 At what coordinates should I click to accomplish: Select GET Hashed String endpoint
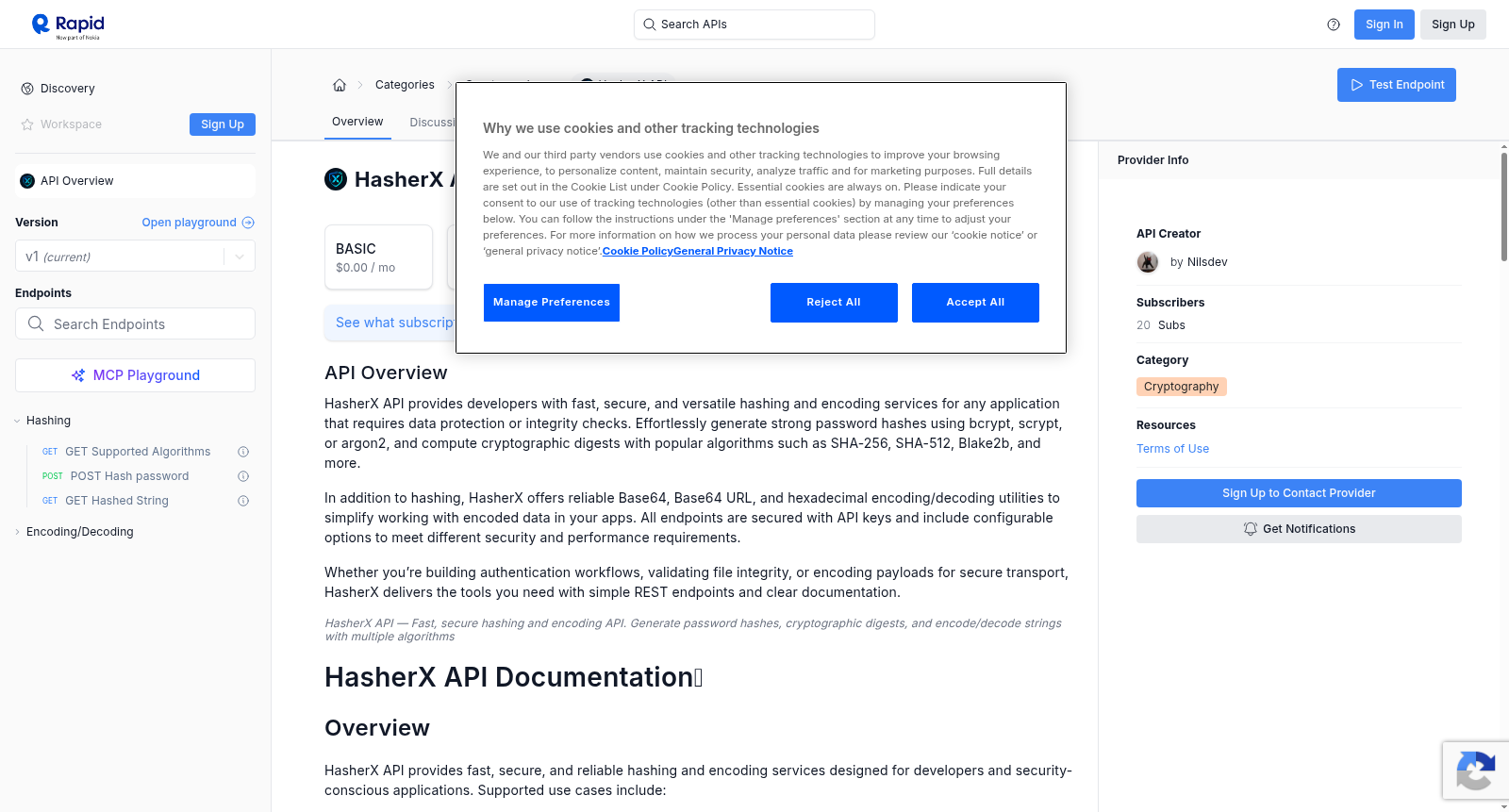[117, 501]
